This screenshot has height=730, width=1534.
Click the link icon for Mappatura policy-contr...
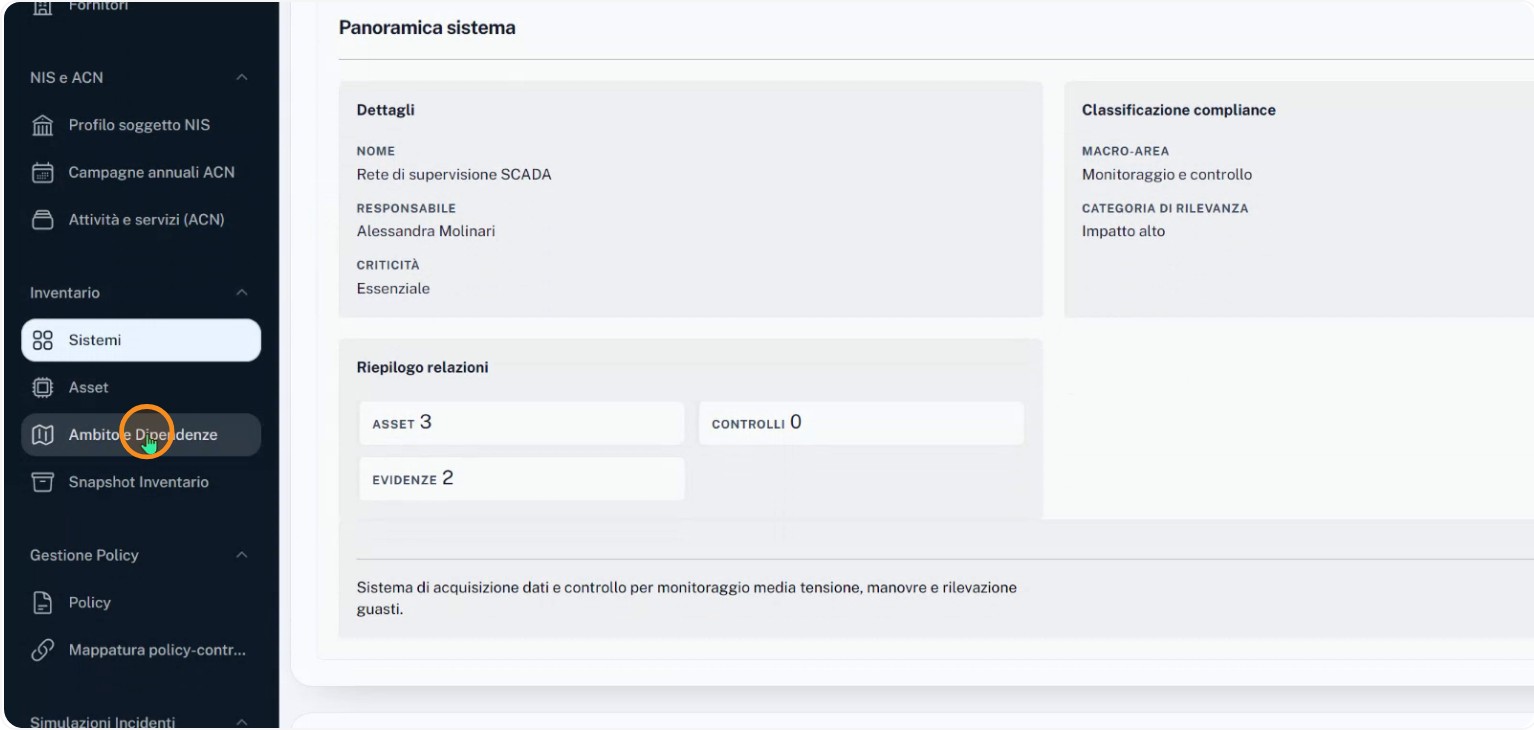(42, 650)
